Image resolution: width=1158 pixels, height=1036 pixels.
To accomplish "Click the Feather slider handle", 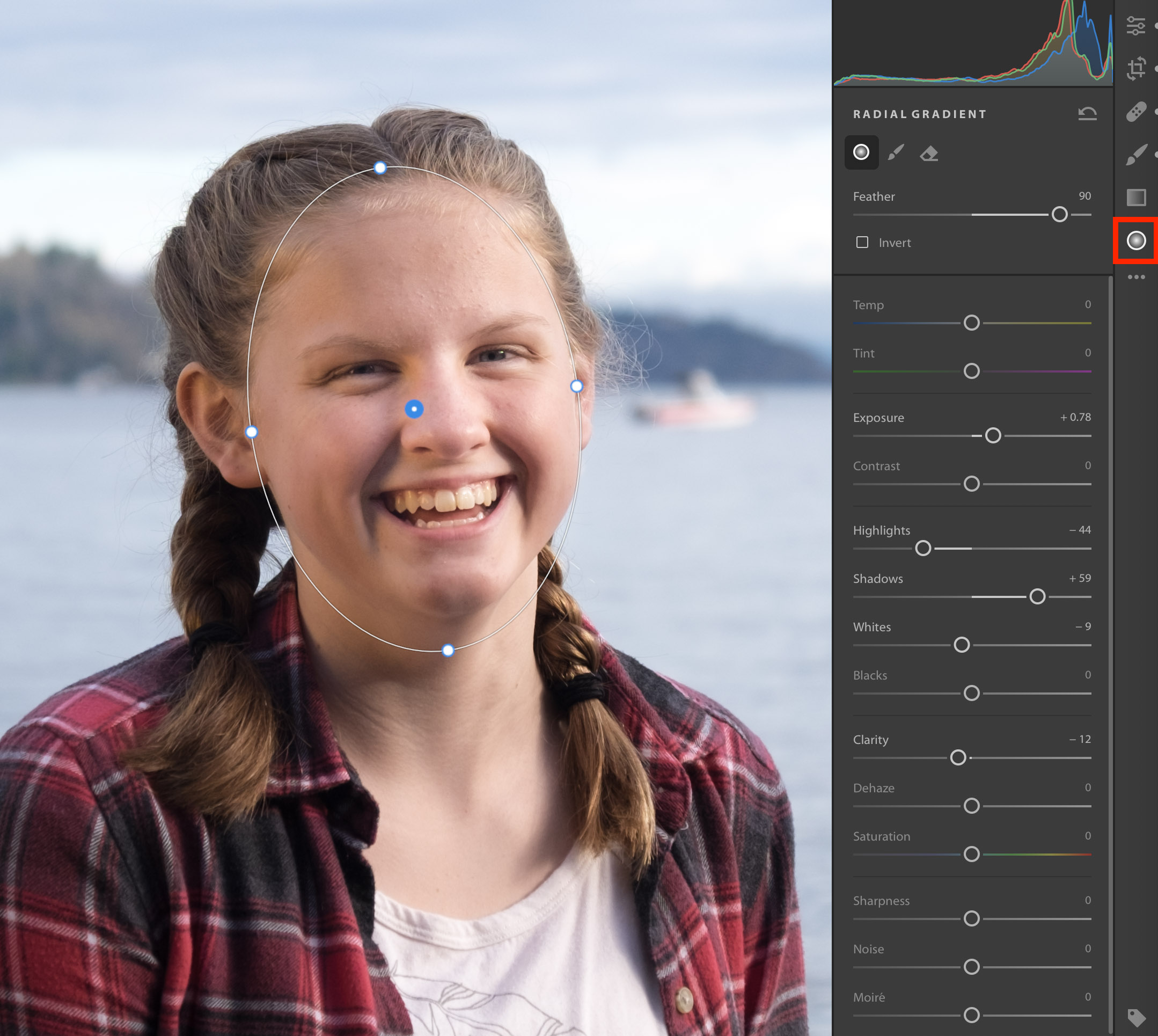I will click(1059, 215).
